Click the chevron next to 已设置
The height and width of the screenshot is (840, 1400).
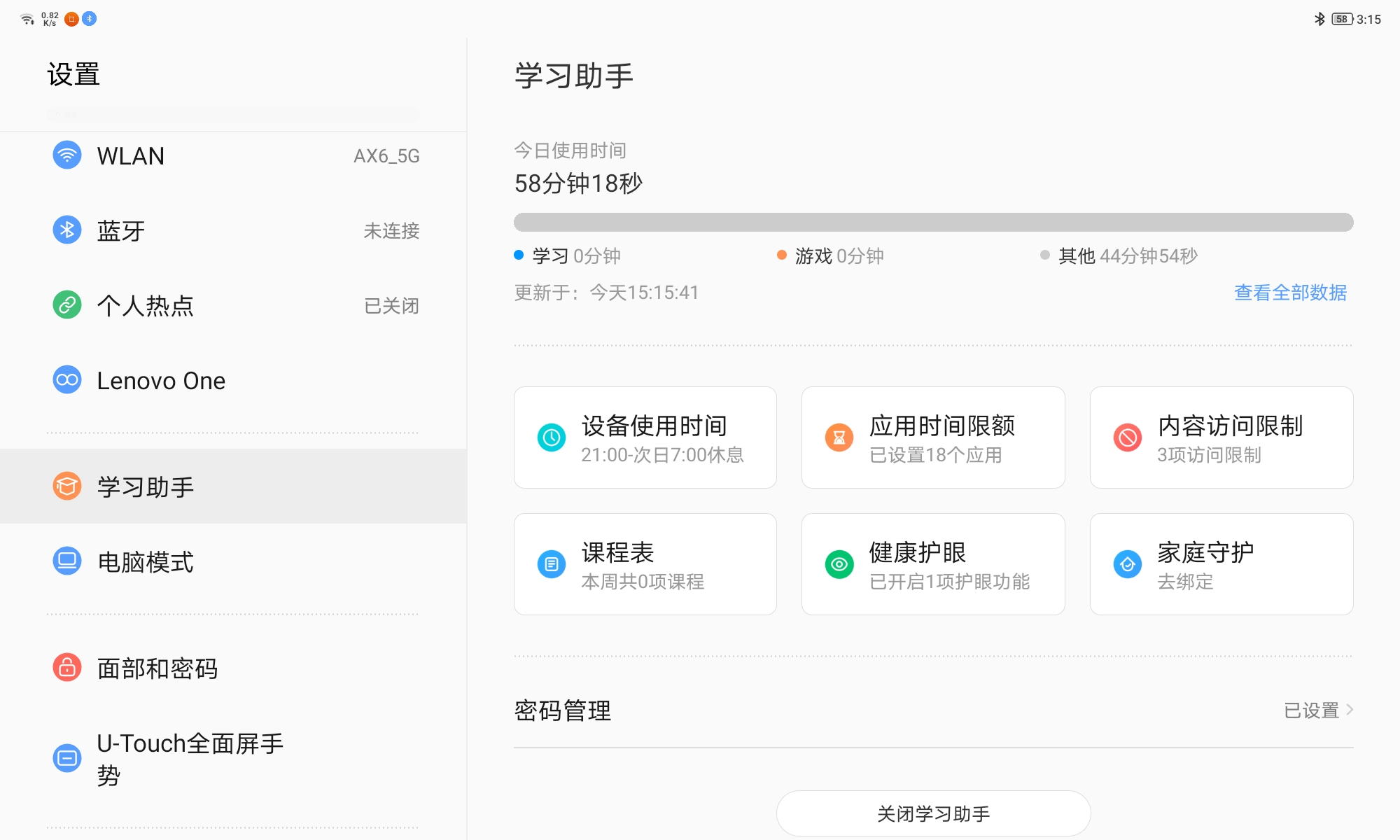[1349, 710]
